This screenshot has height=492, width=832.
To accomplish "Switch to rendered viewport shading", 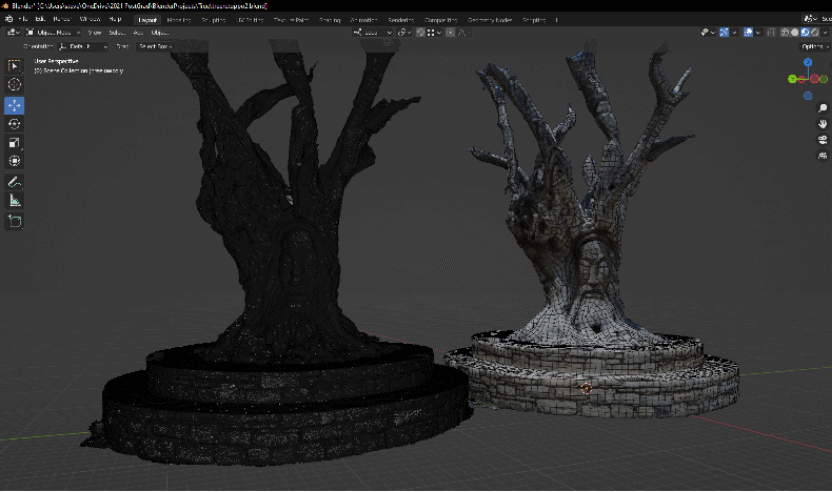I will coord(815,32).
